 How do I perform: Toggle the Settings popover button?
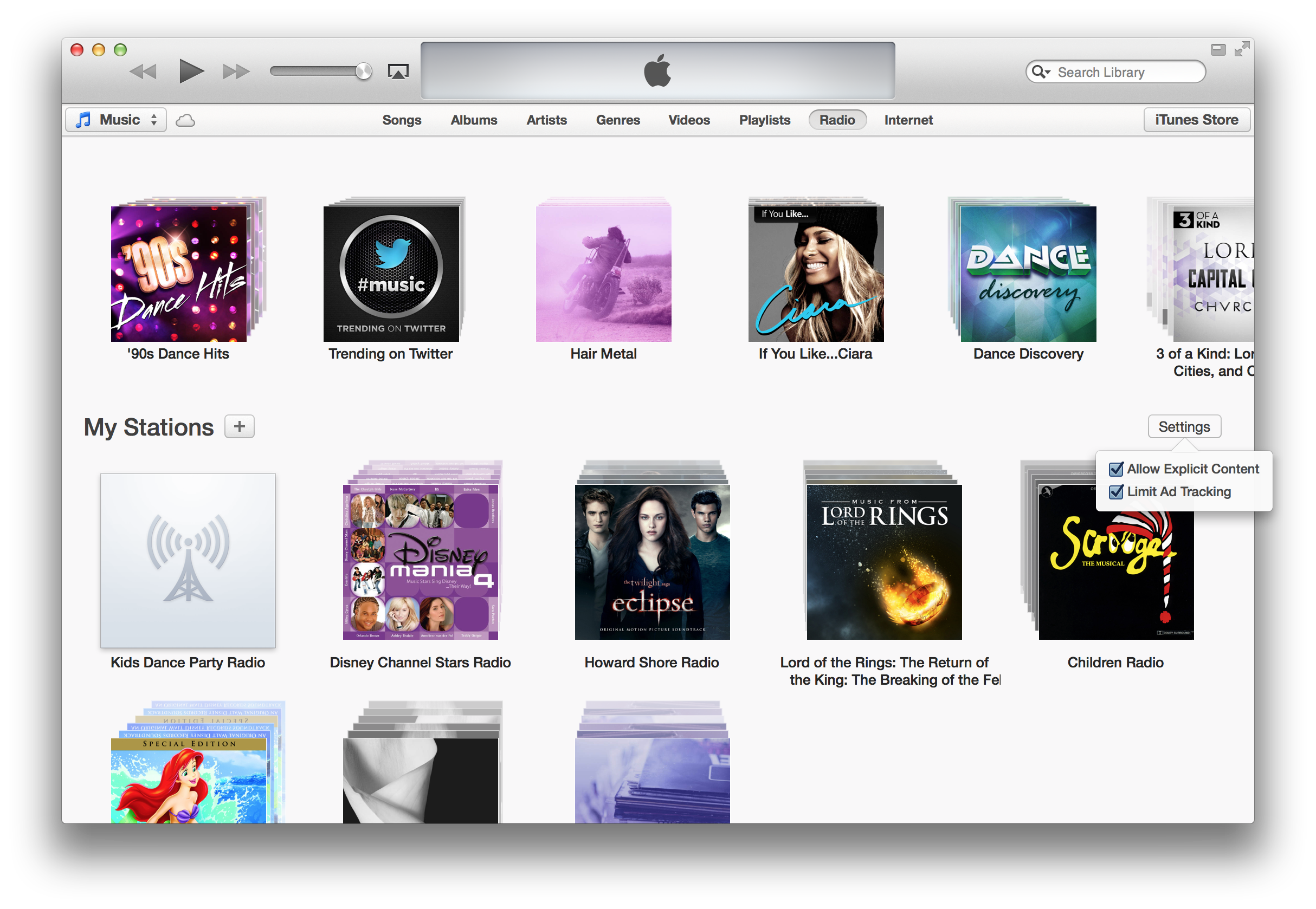pyautogui.click(x=1184, y=426)
